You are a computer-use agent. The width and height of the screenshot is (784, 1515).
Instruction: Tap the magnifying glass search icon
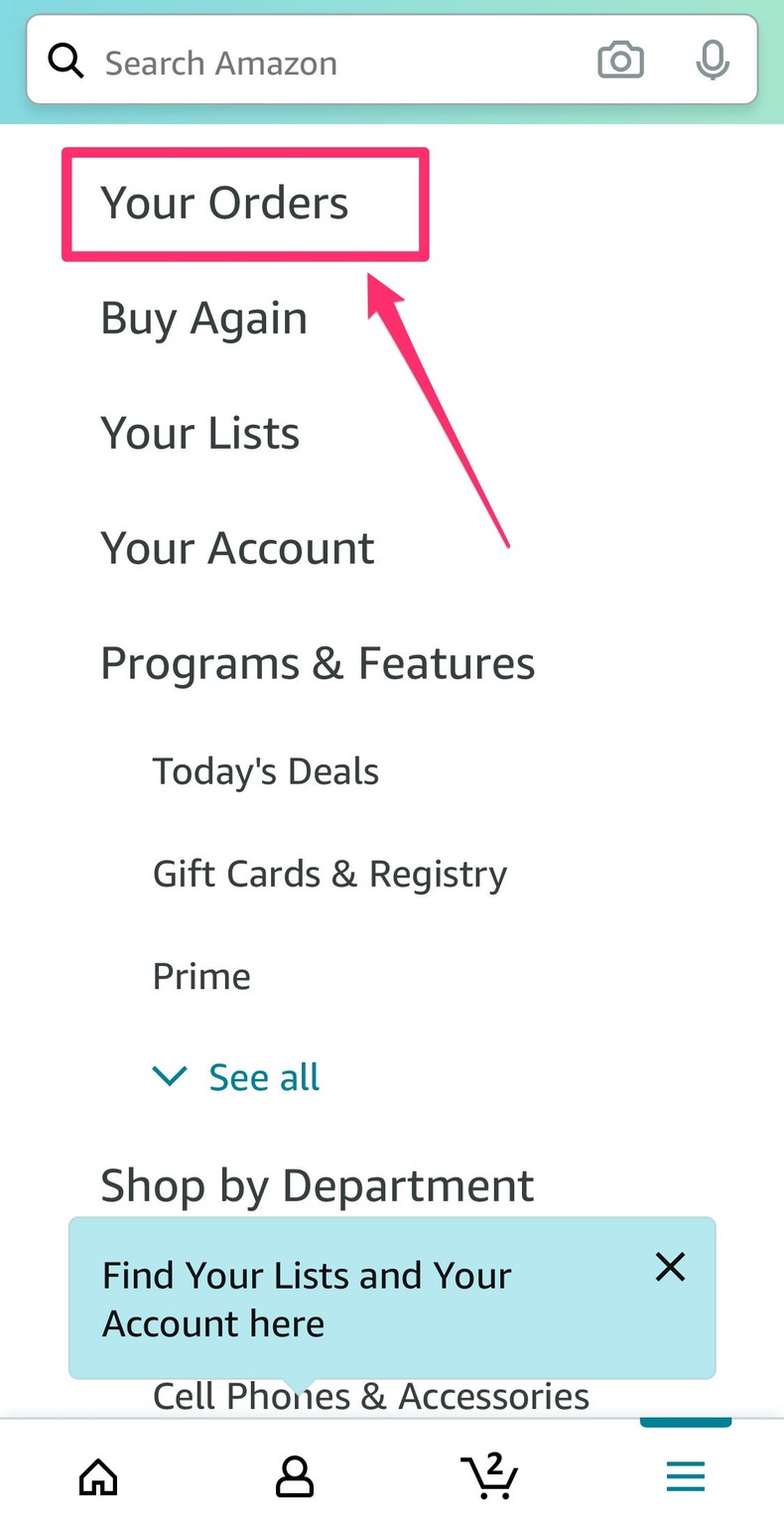[65, 61]
